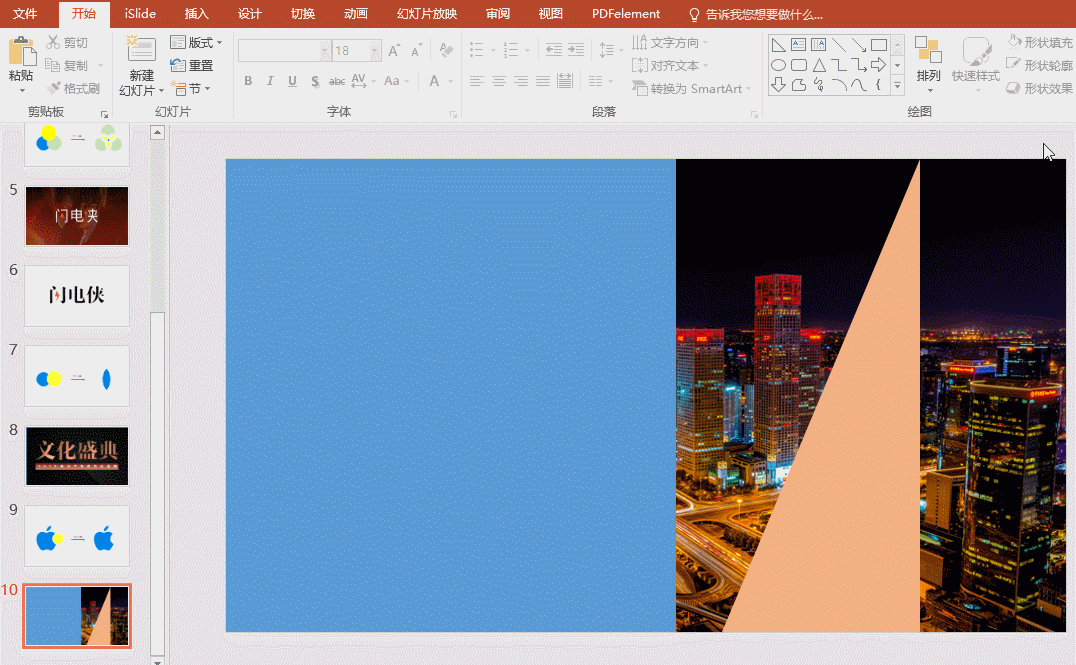Switch to the 设计 Design tab

[250, 14]
